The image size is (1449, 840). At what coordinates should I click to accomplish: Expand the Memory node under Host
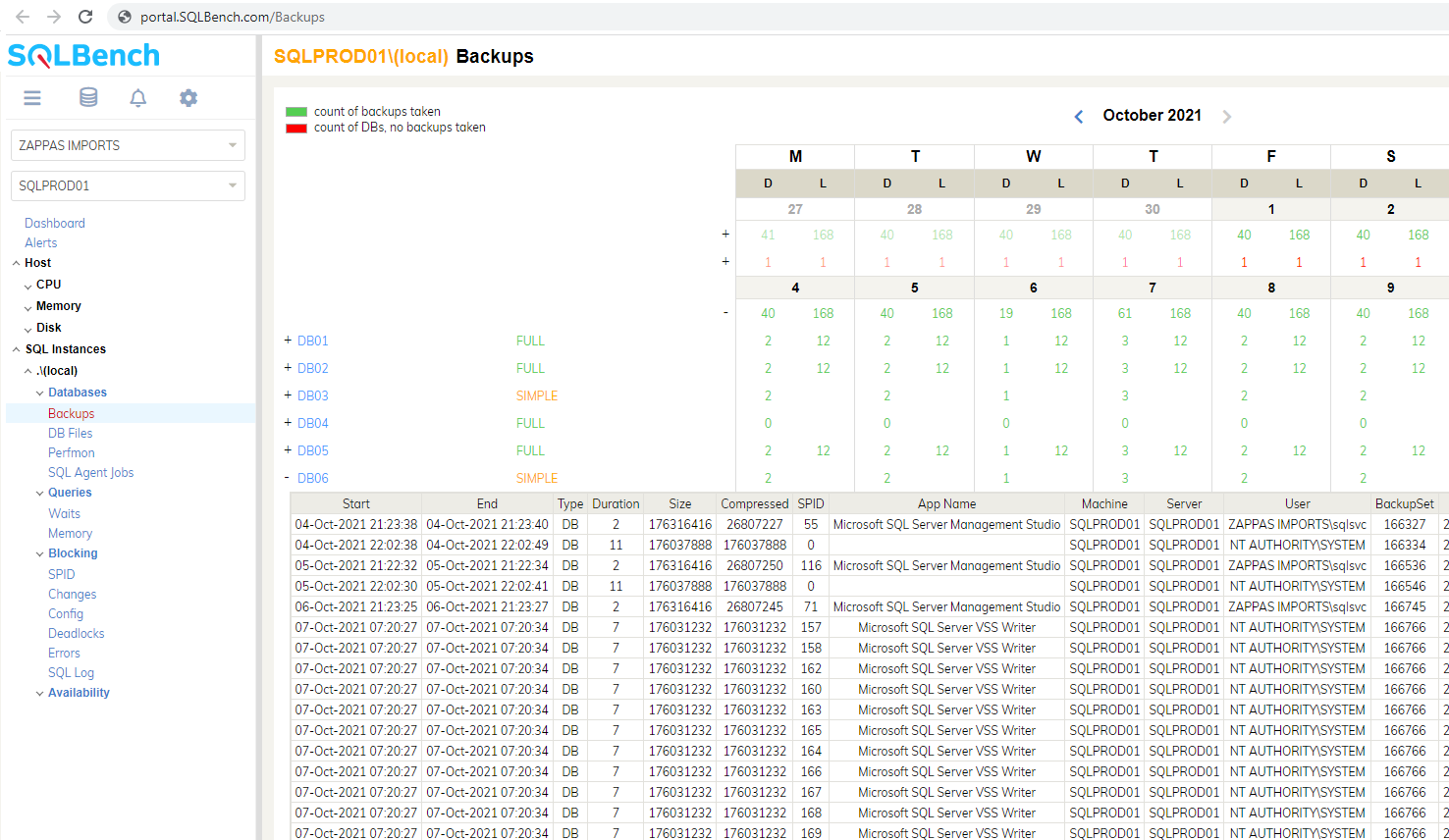(x=27, y=307)
